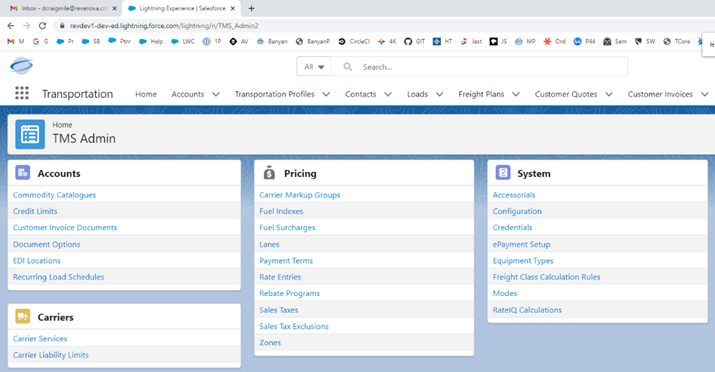Viewport: 715px width, 372px height.
Task: Expand the Loads nav dropdown chevron
Action: tap(440, 94)
